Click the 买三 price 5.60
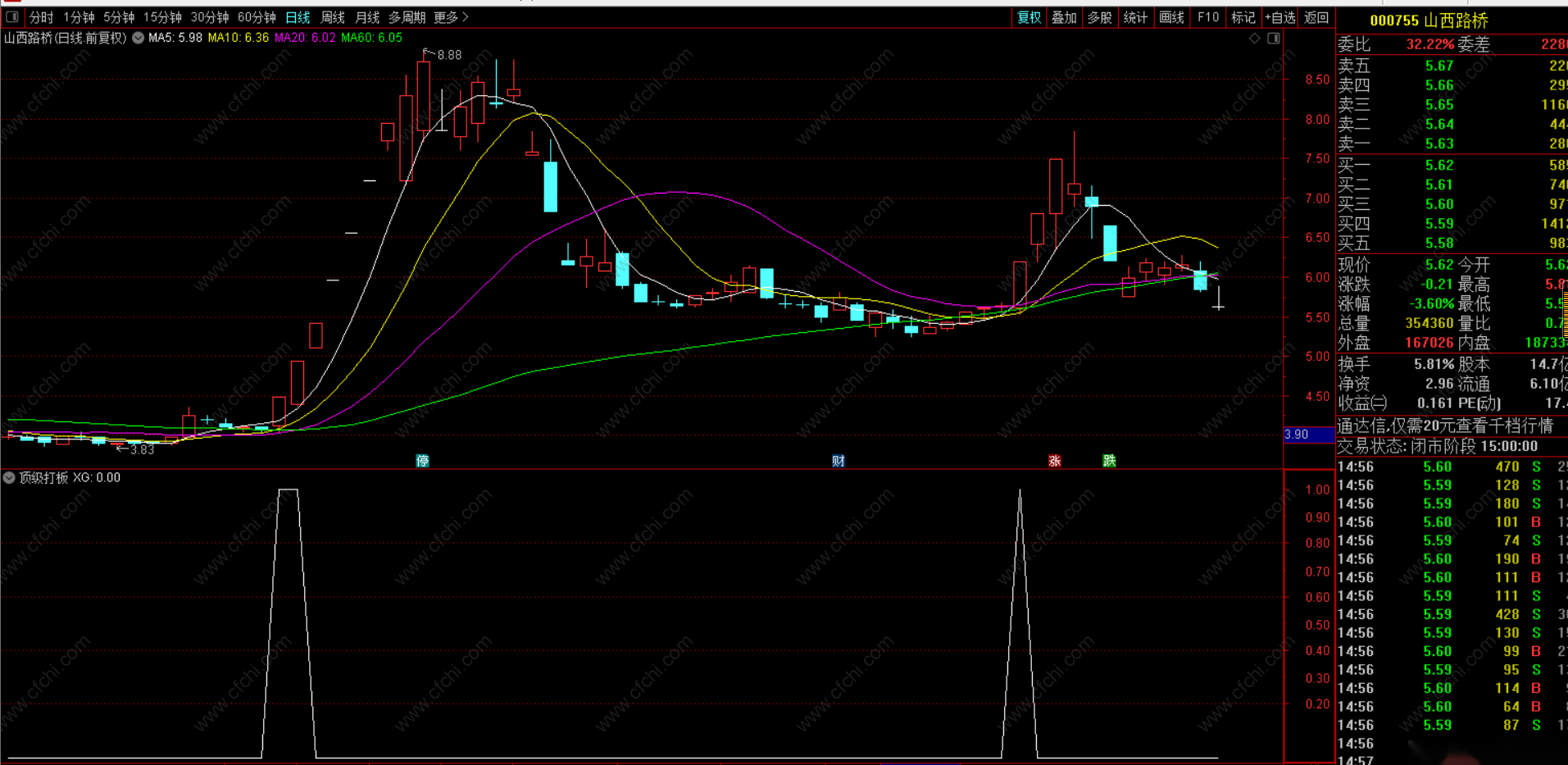Viewport: 1568px width, 765px height. click(x=1439, y=204)
